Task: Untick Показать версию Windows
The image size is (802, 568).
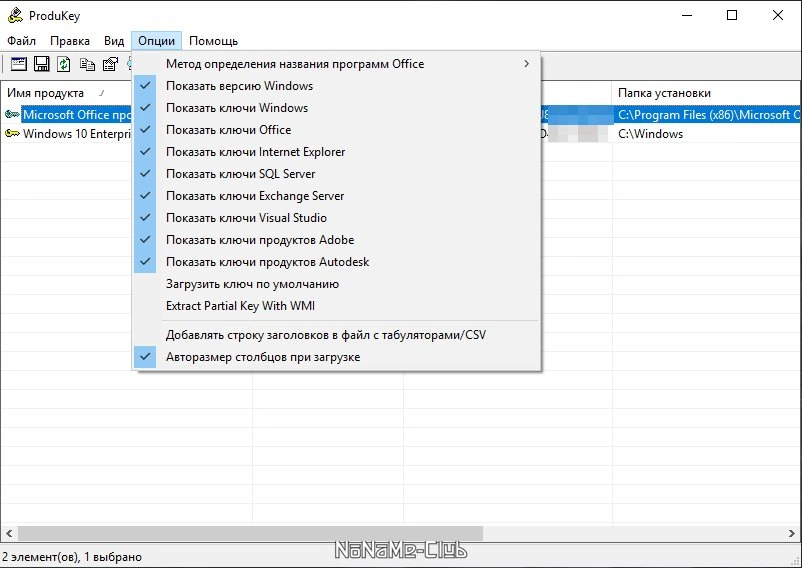Action: tap(337, 86)
